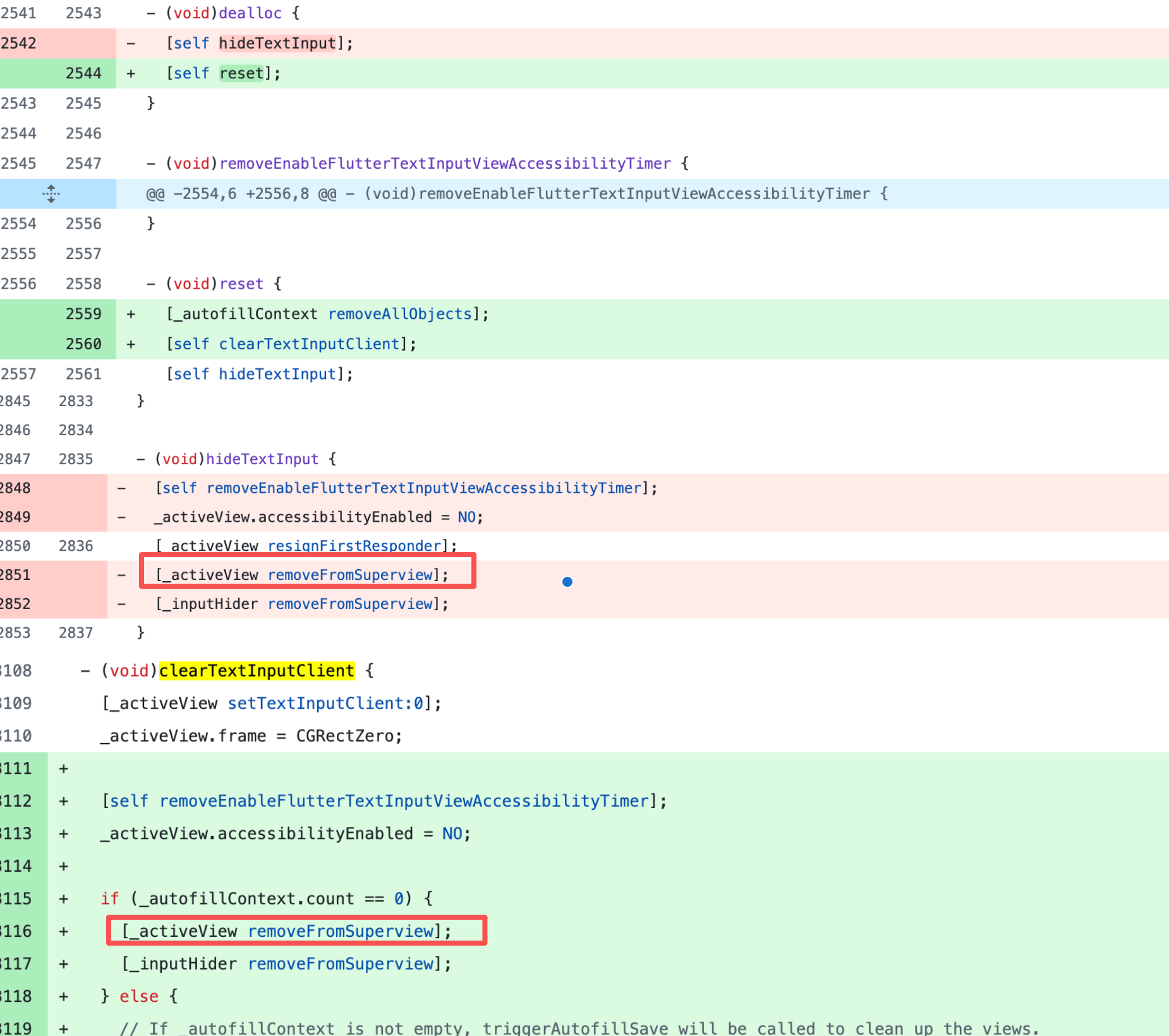1169x1036 pixels.
Task: Click the blue dot beside the deleted removeFromSuperview line
Action: point(567,582)
